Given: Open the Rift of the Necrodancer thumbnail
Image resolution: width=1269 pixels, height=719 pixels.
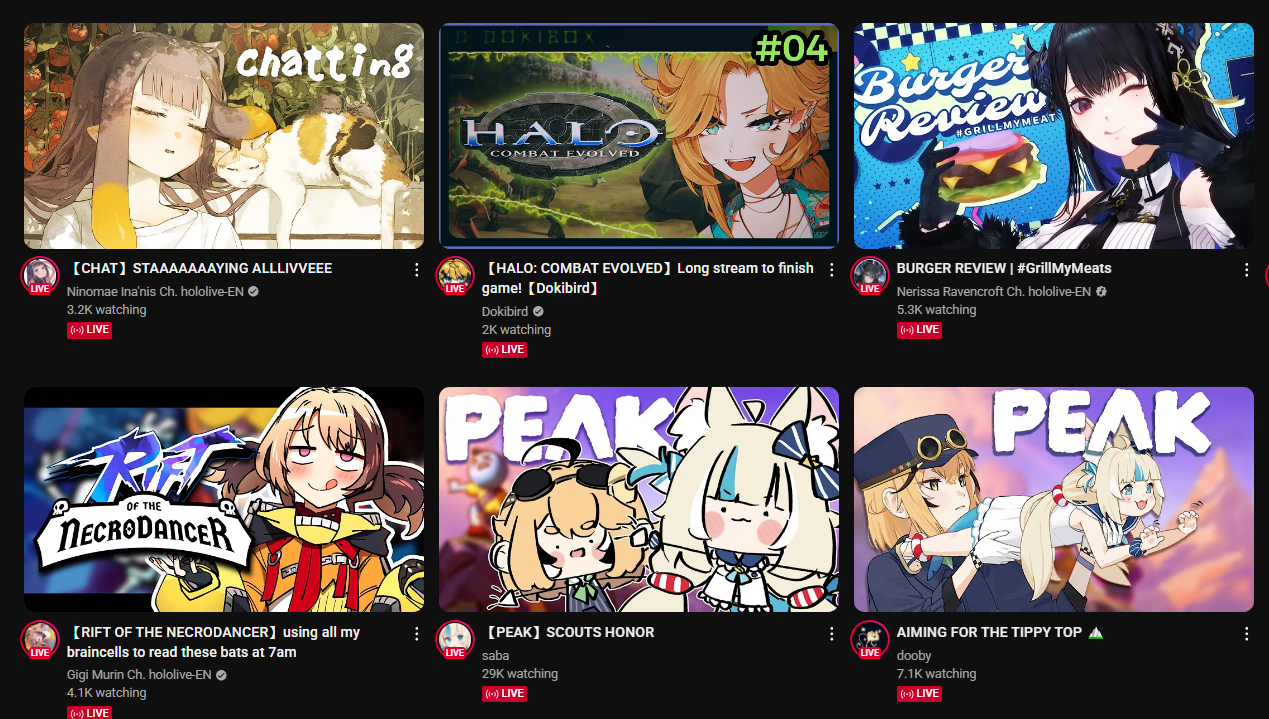Looking at the screenshot, I should pyautogui.click(x=224, y=499).
